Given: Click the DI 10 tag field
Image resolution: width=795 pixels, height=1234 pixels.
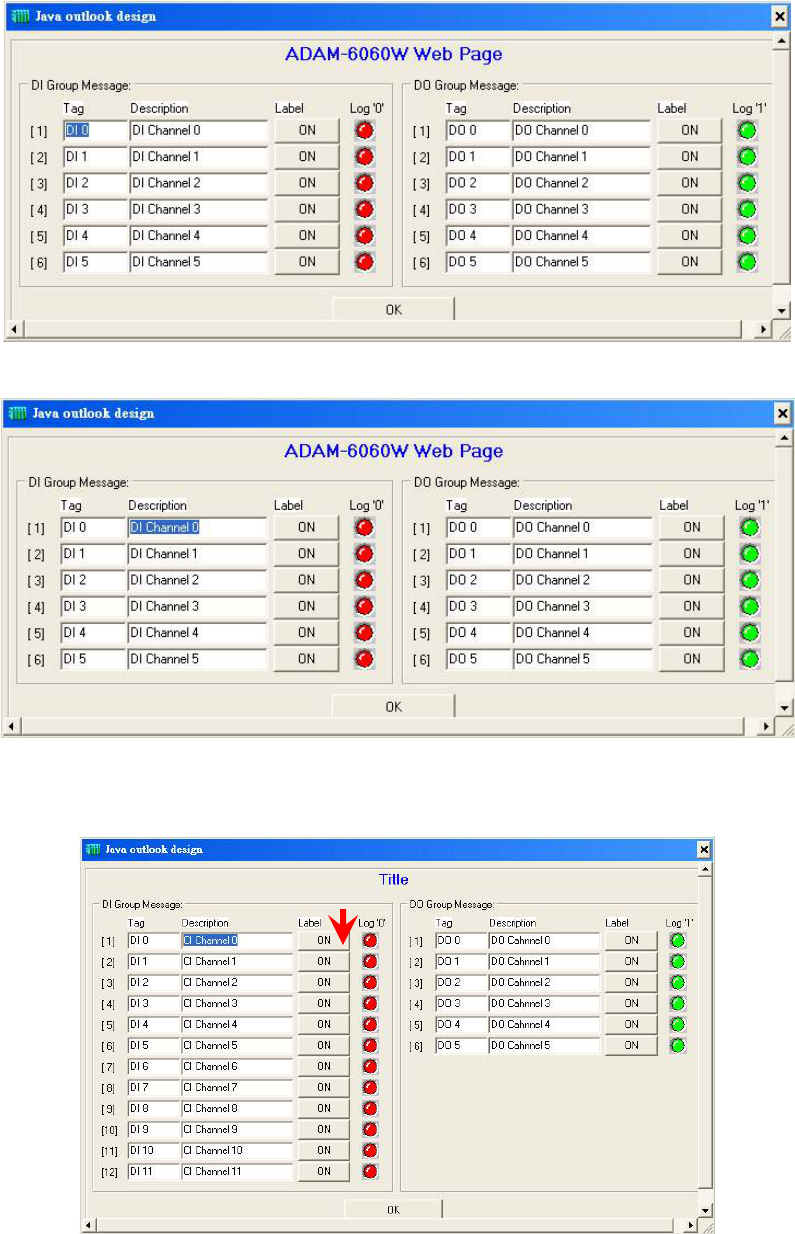Looking at the screenshot, I should pyautogui.click(x=153, y=1150).
